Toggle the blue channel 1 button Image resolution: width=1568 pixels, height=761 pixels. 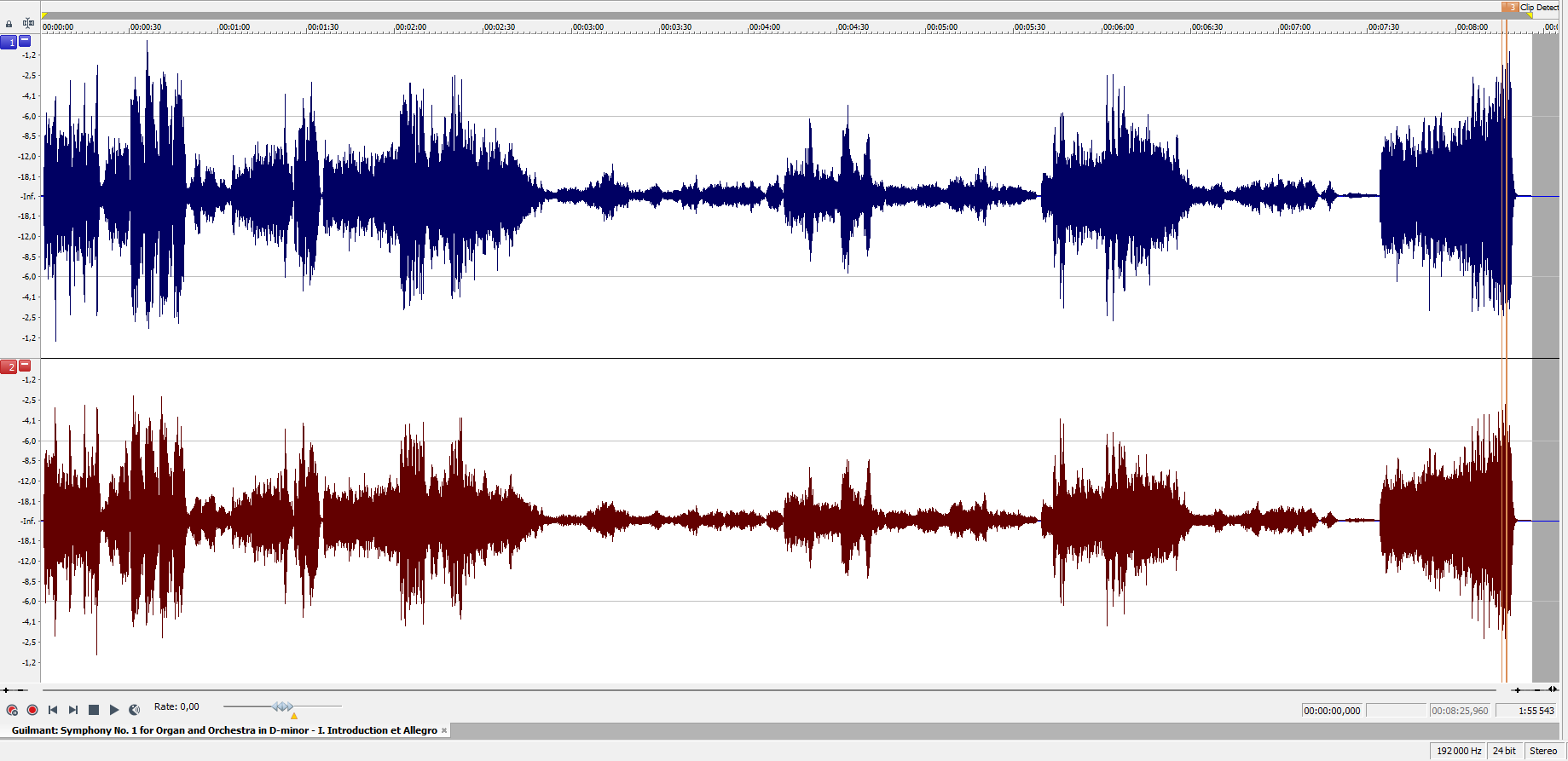click(x=9, y=42)
